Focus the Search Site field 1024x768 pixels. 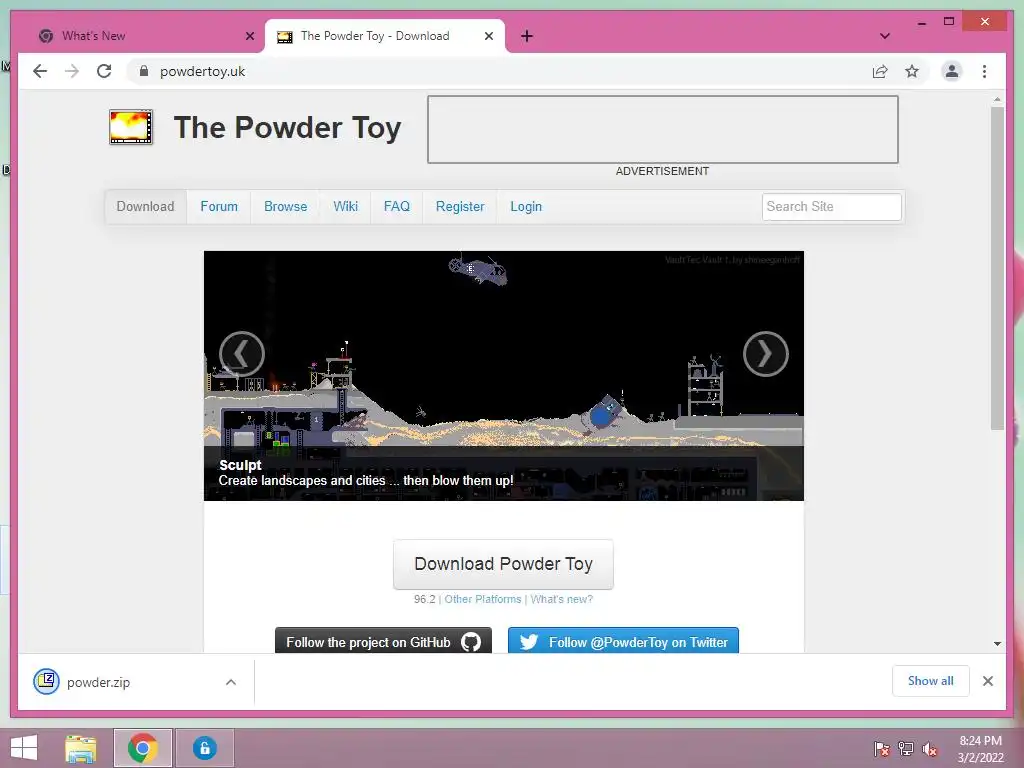831,206
